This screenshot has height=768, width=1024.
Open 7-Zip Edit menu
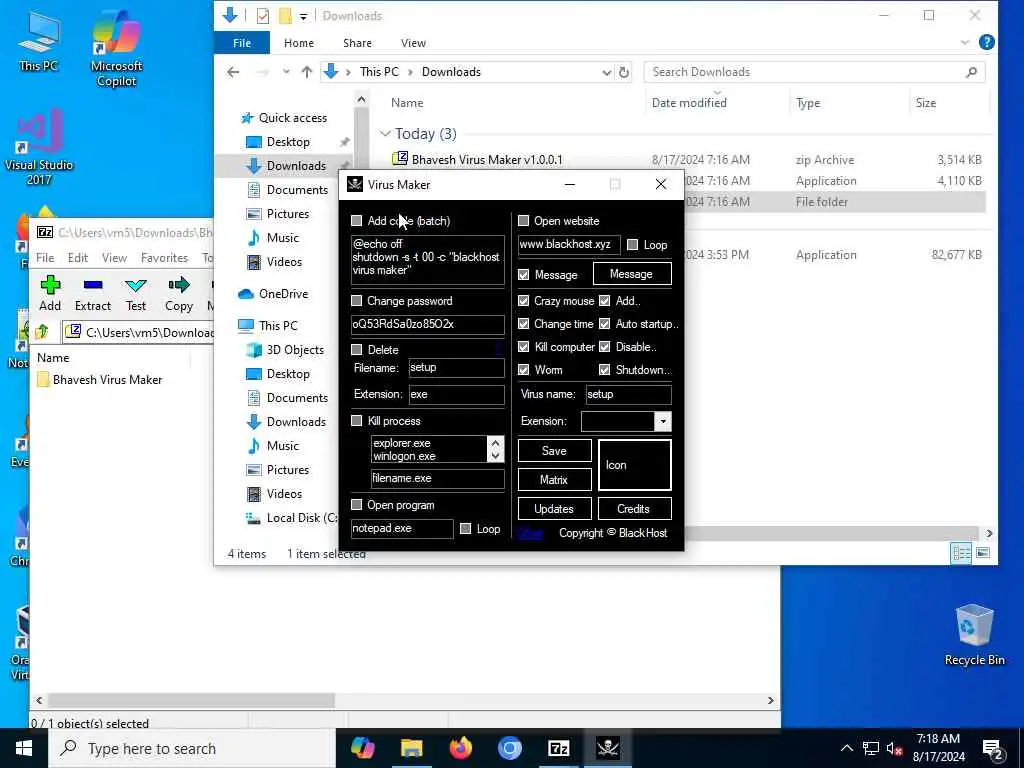(78, 258)
